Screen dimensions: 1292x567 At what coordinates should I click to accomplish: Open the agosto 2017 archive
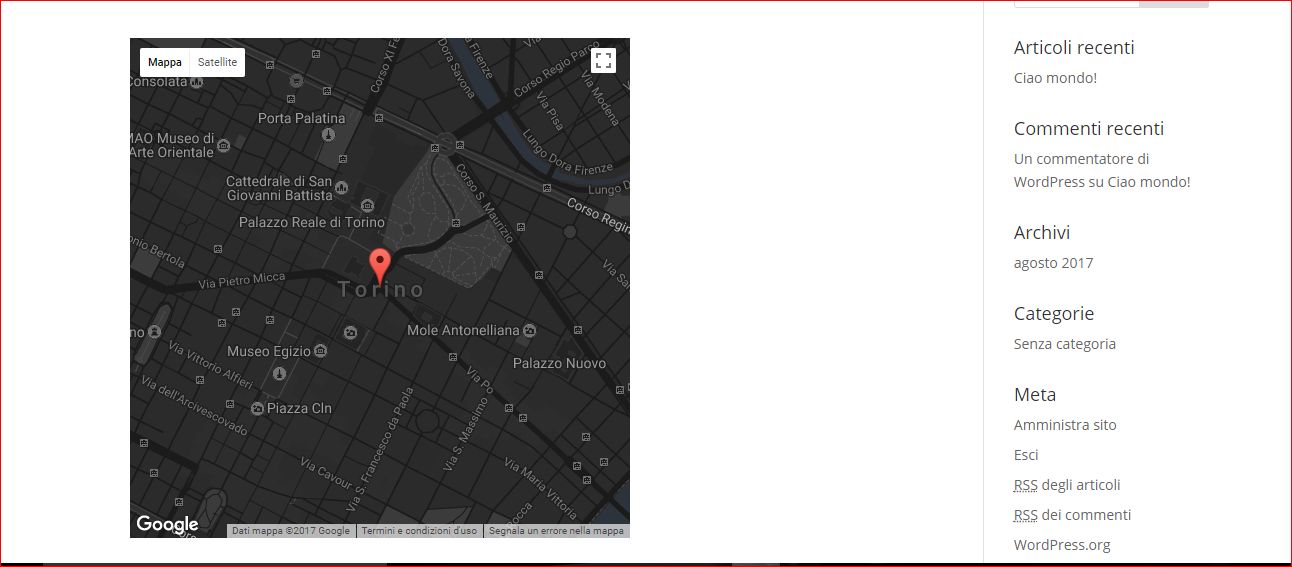pos(1053,263)
